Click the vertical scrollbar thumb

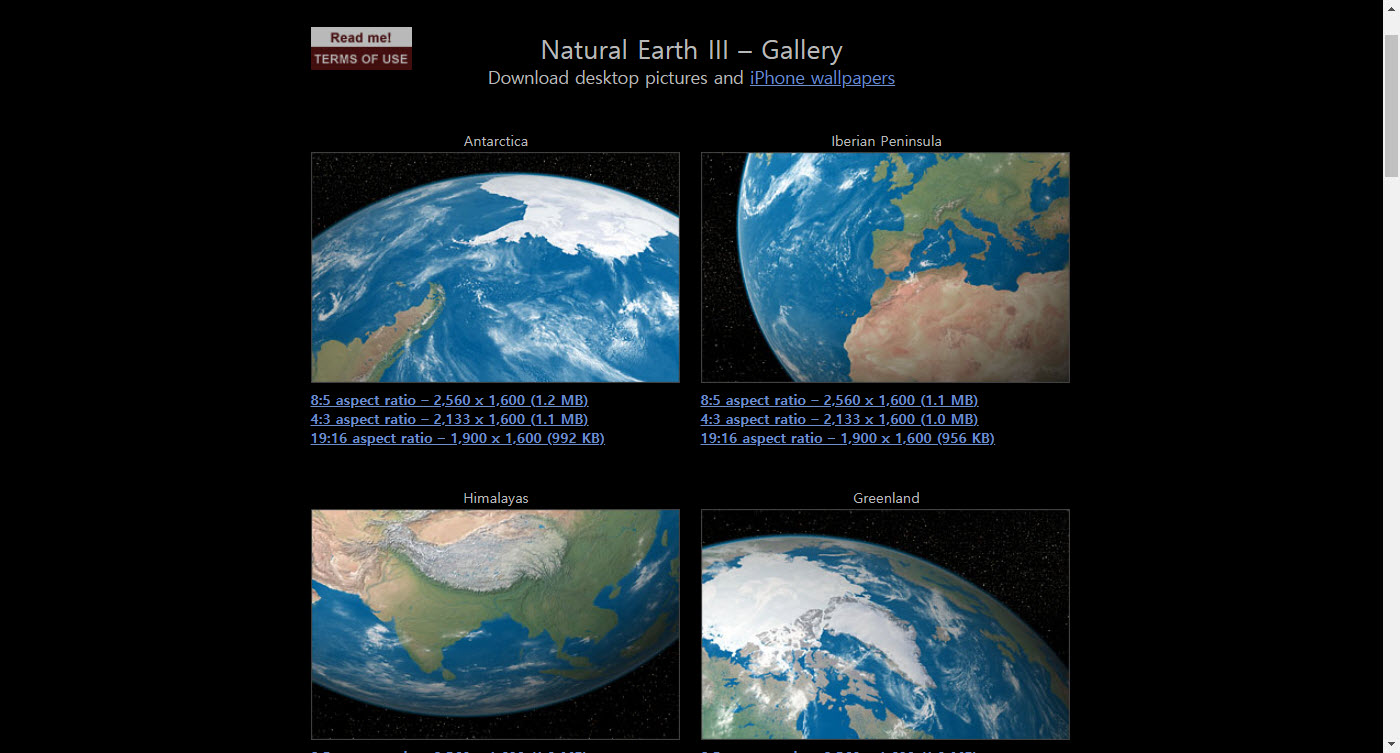[1391, 106]
